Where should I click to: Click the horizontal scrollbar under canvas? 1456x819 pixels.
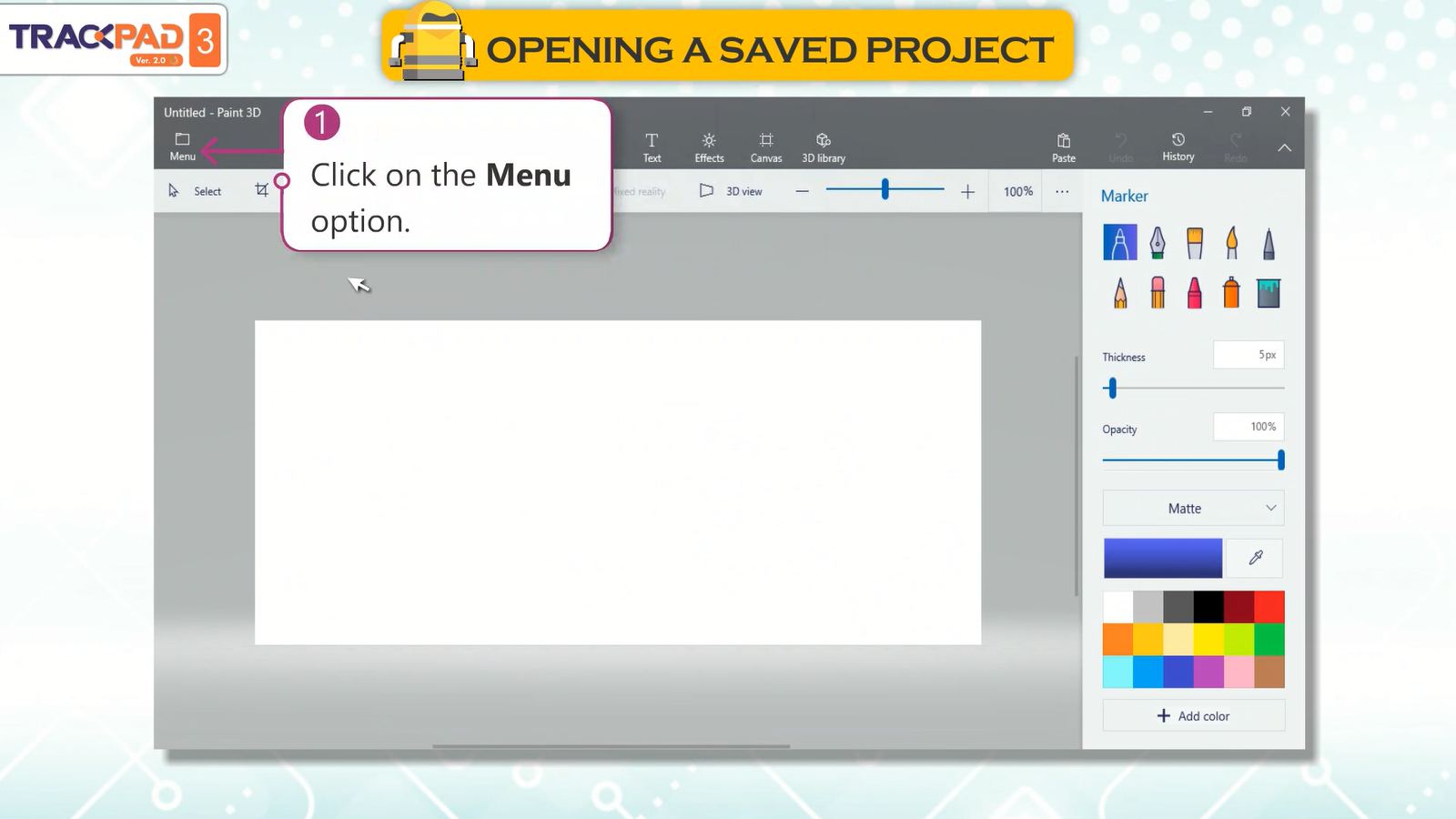click(611, 746)
